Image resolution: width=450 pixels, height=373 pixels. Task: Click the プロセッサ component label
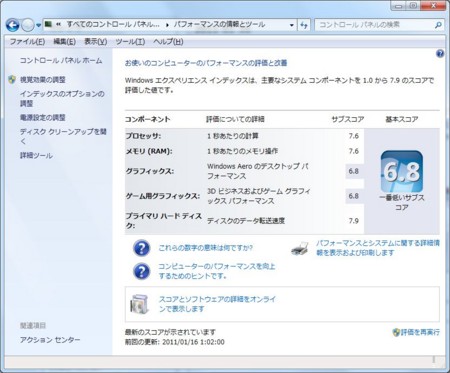coord(143,136)
